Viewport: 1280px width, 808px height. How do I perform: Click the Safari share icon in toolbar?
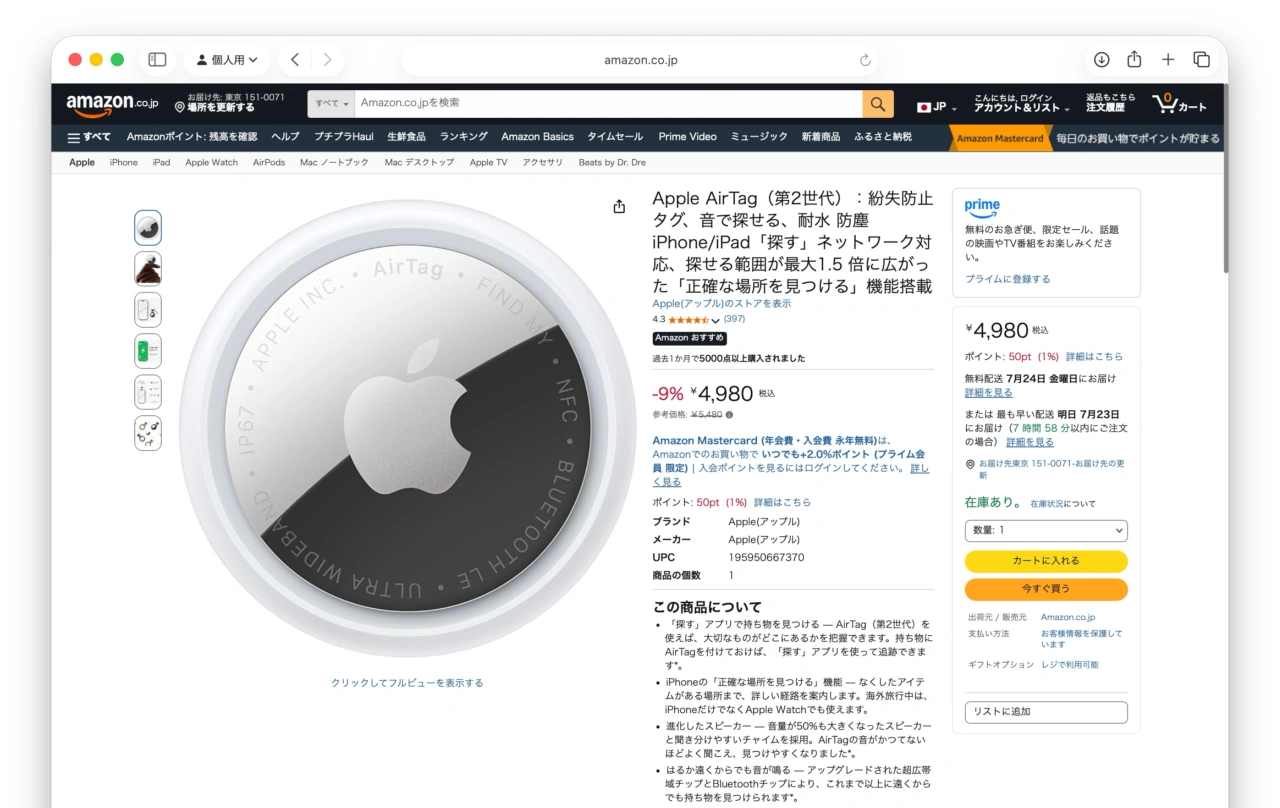point(1134,59)
